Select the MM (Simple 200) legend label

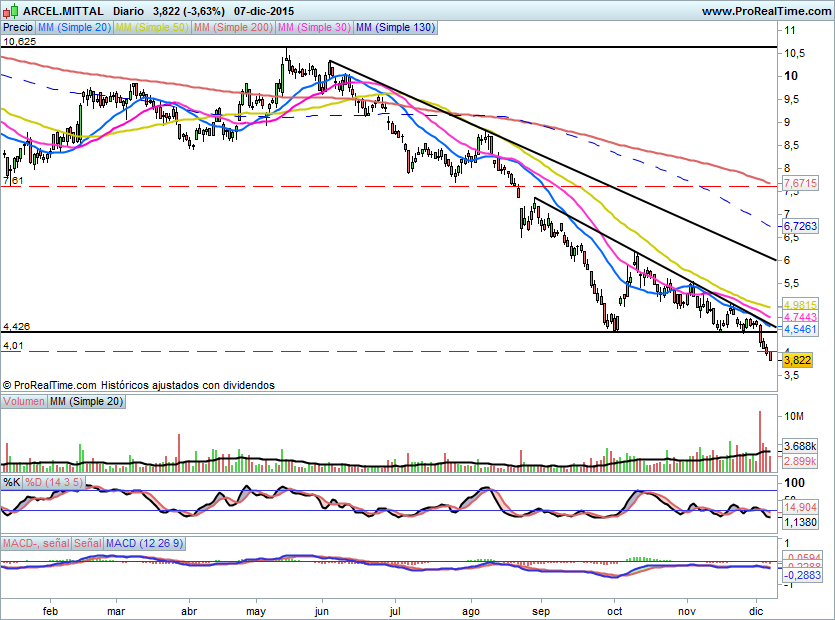pos(233,27)
